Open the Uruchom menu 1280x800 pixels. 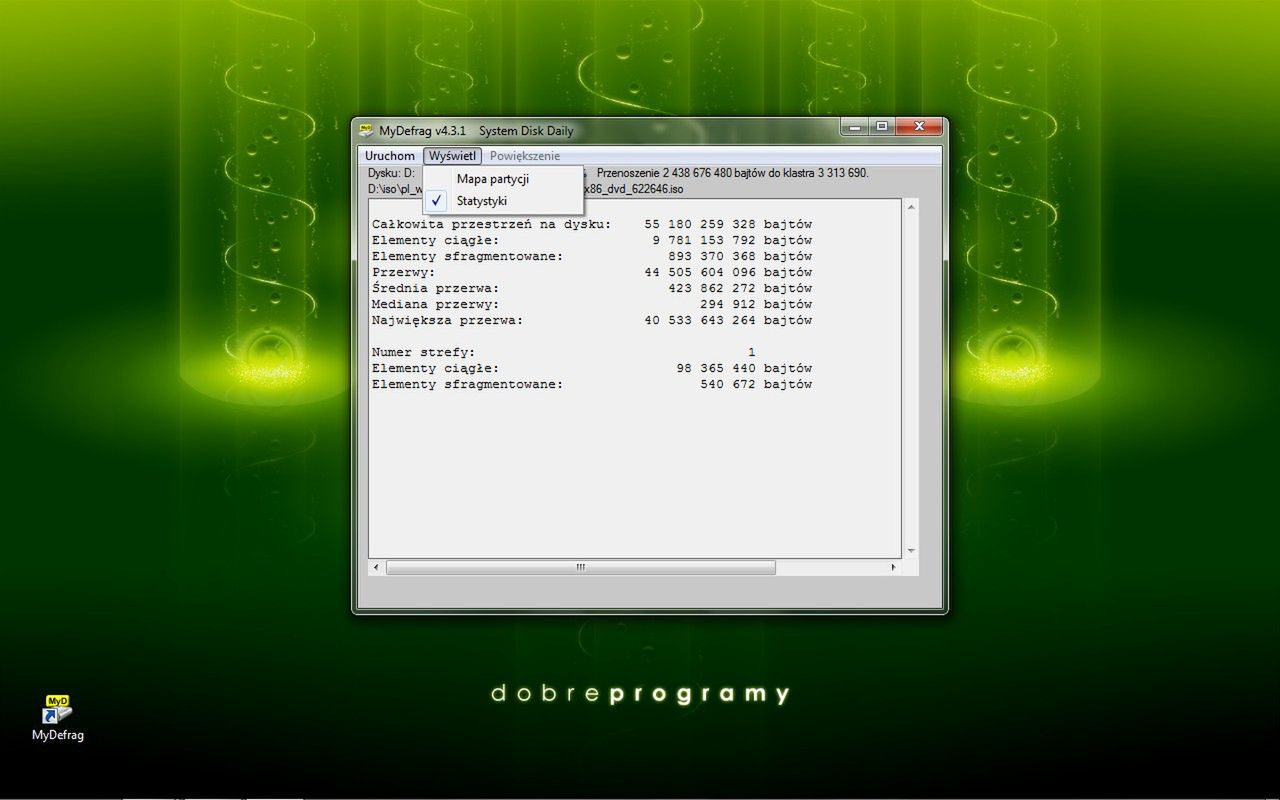(x=390, y=156)
